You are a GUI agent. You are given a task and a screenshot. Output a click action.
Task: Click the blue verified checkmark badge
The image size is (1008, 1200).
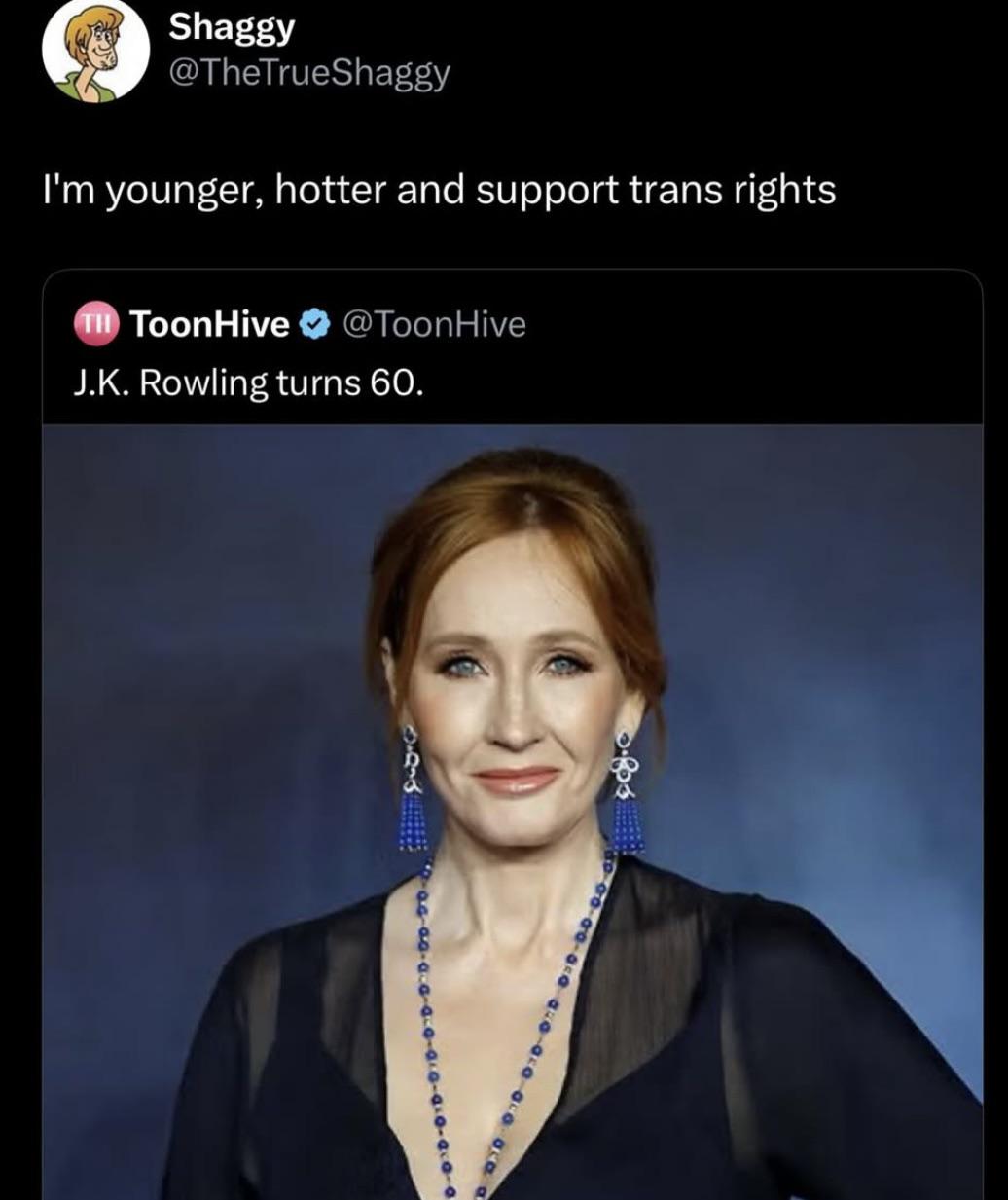315,323
